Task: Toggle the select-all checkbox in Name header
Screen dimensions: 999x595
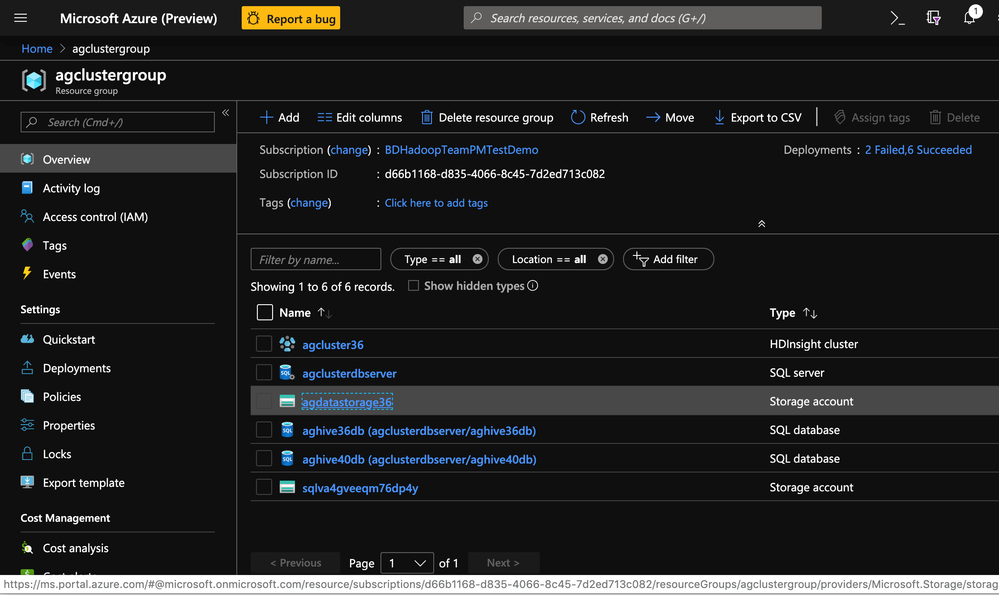Action: click(264, 312)
